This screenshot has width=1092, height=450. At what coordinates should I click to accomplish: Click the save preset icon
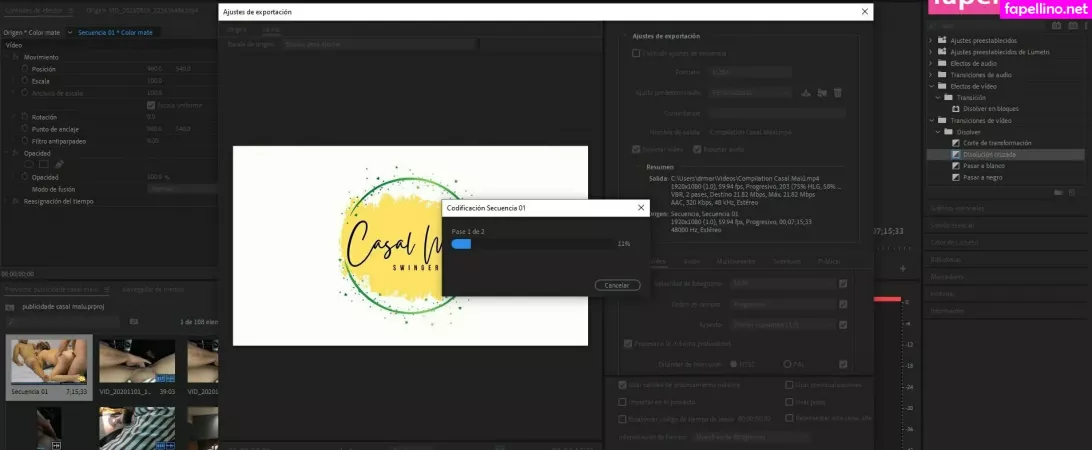pyautogui.click(x=806, y=92)
